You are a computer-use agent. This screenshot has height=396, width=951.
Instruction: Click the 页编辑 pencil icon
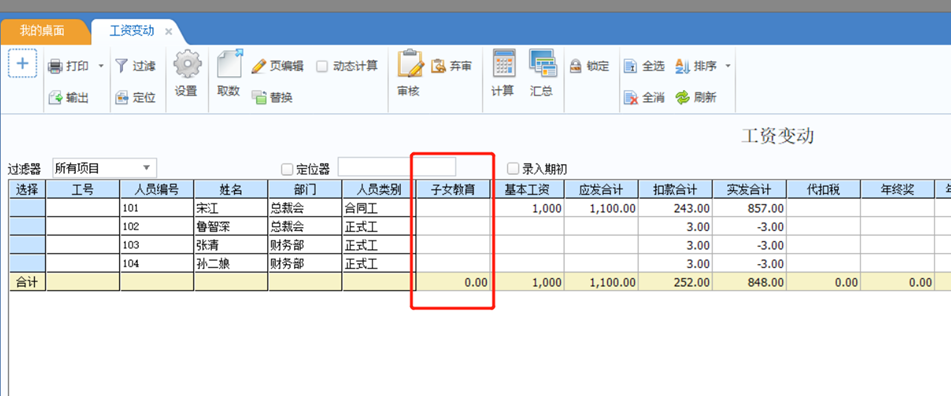[259, 66]
